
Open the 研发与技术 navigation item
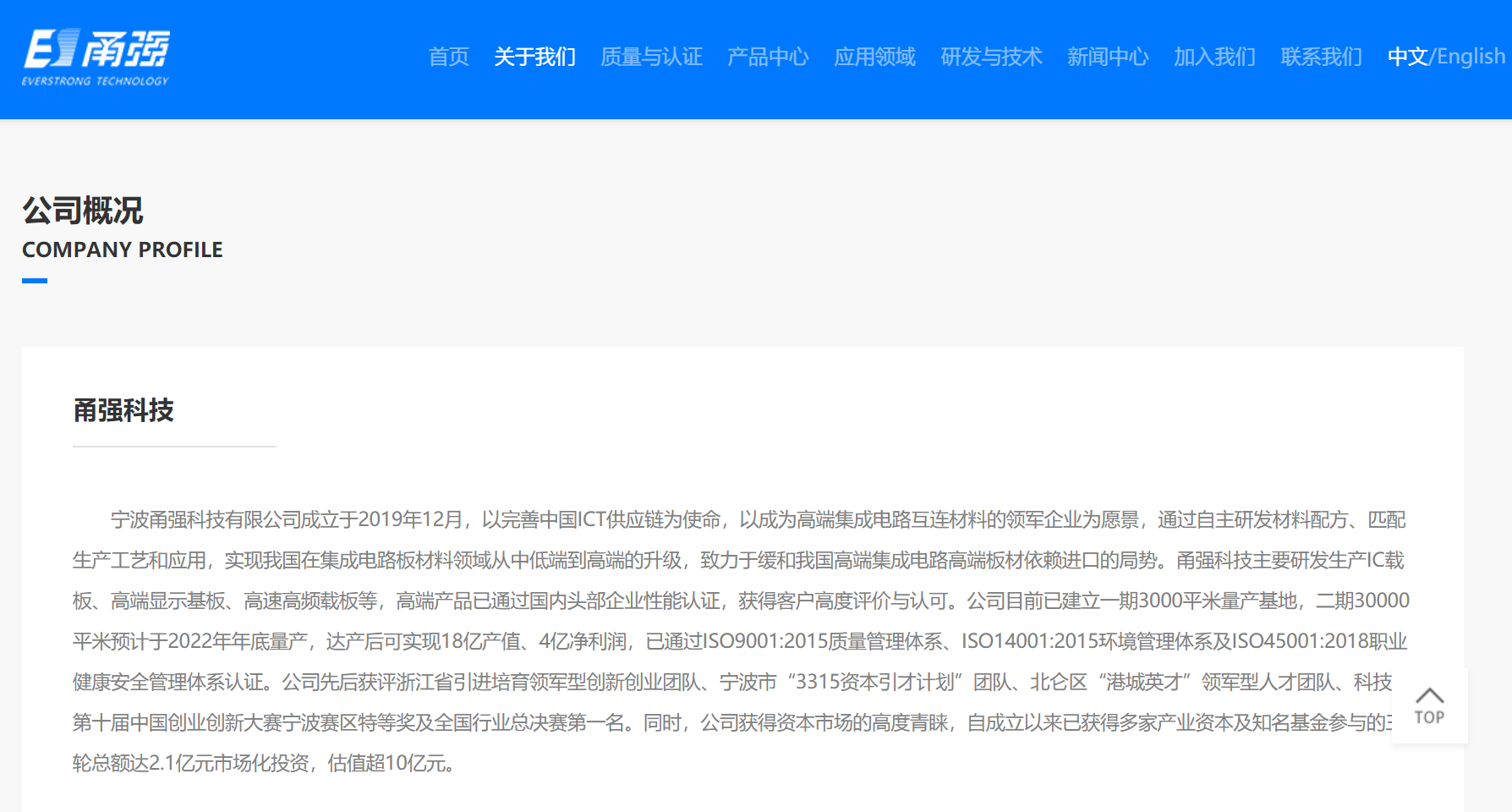coord(991,57)
